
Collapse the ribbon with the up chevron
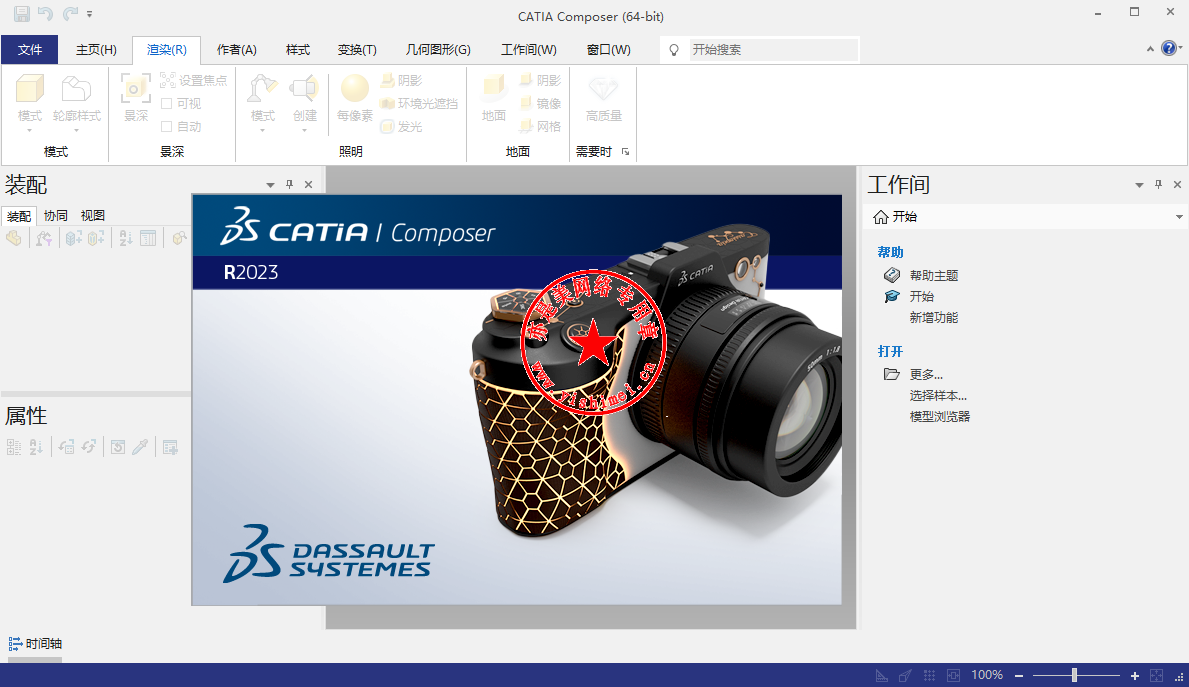pyautogui.click(x=1150, y=49)
